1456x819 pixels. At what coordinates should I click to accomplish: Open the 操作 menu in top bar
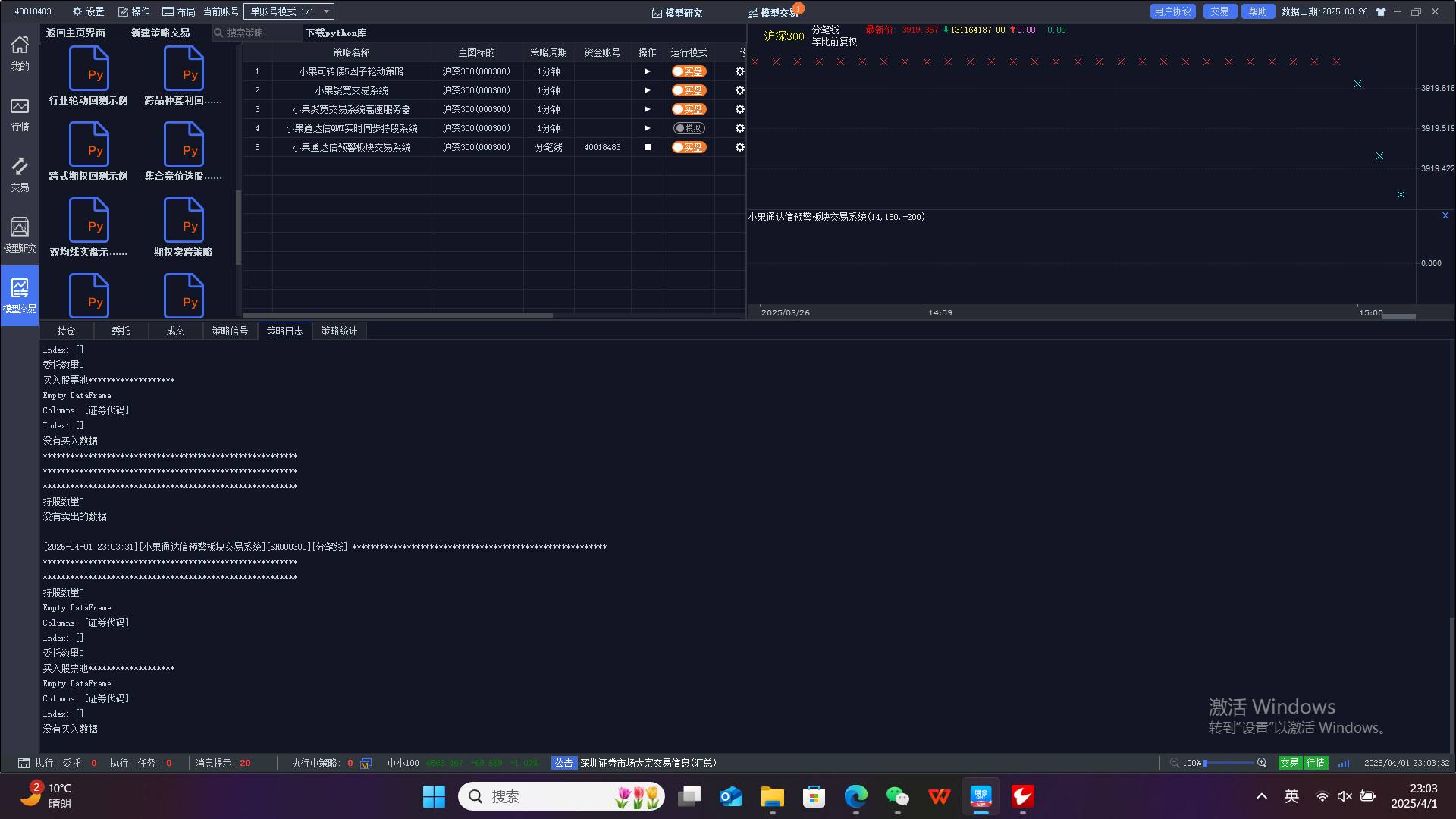click(133, 11)
